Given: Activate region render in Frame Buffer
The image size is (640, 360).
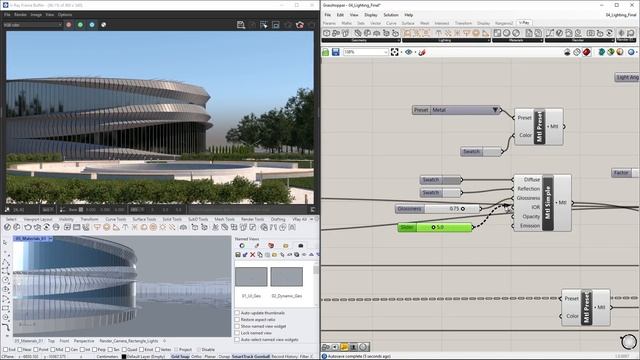Looking at the screenshot, I should (x=276, y=25).
